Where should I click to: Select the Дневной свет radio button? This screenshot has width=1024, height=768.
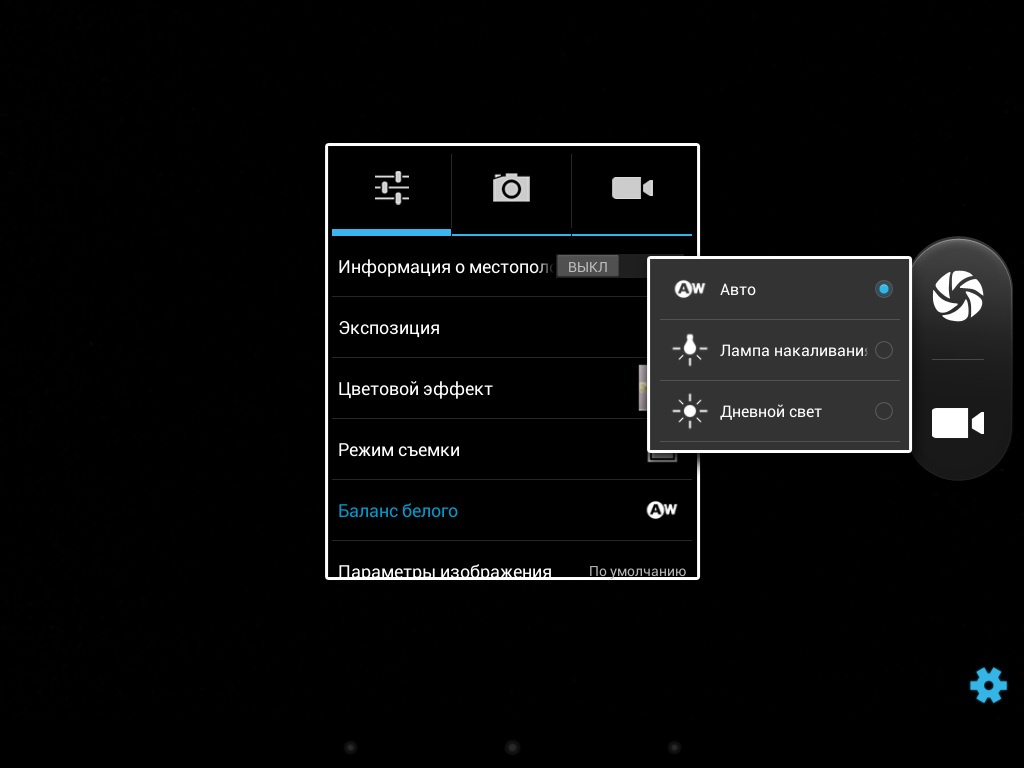[883, 411]
